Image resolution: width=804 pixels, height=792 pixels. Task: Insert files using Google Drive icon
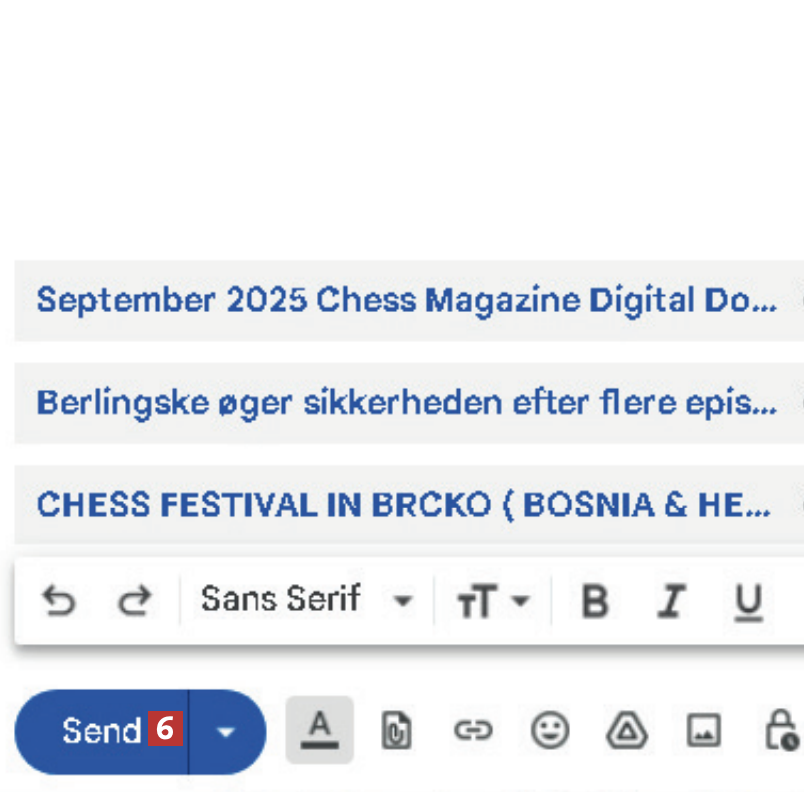point(627,732)
